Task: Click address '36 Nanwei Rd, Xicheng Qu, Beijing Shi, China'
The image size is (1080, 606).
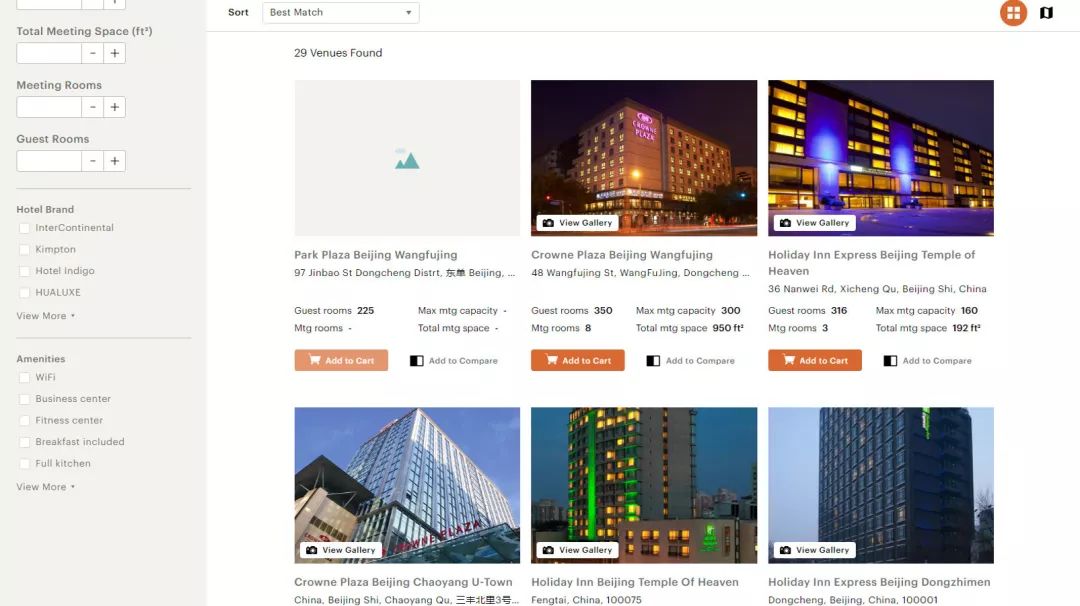Action: pos(877,289)
